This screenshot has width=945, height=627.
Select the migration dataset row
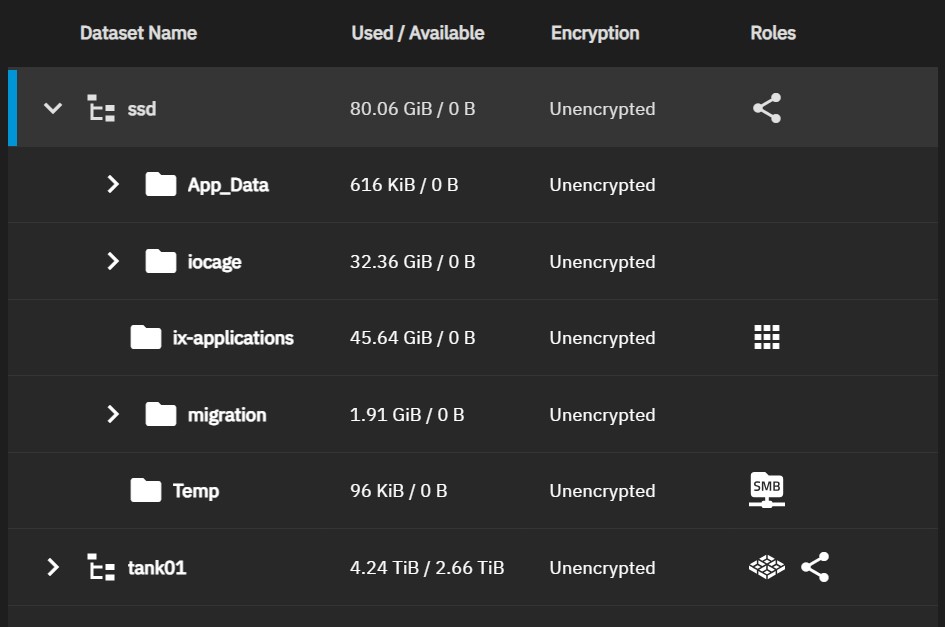click(x=472, y=414)
